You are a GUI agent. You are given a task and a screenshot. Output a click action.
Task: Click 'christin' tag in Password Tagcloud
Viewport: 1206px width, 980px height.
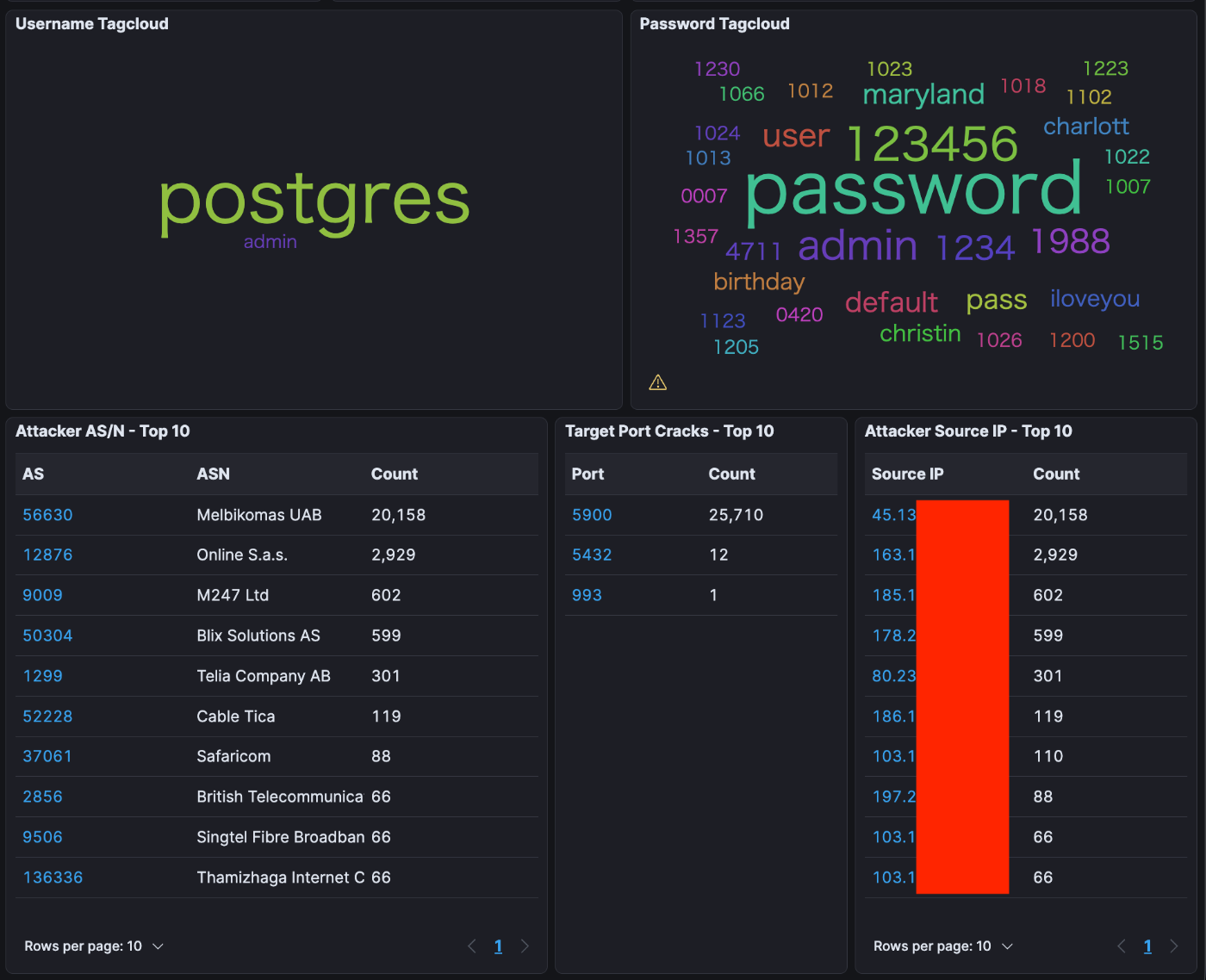(x=920, y=333)
